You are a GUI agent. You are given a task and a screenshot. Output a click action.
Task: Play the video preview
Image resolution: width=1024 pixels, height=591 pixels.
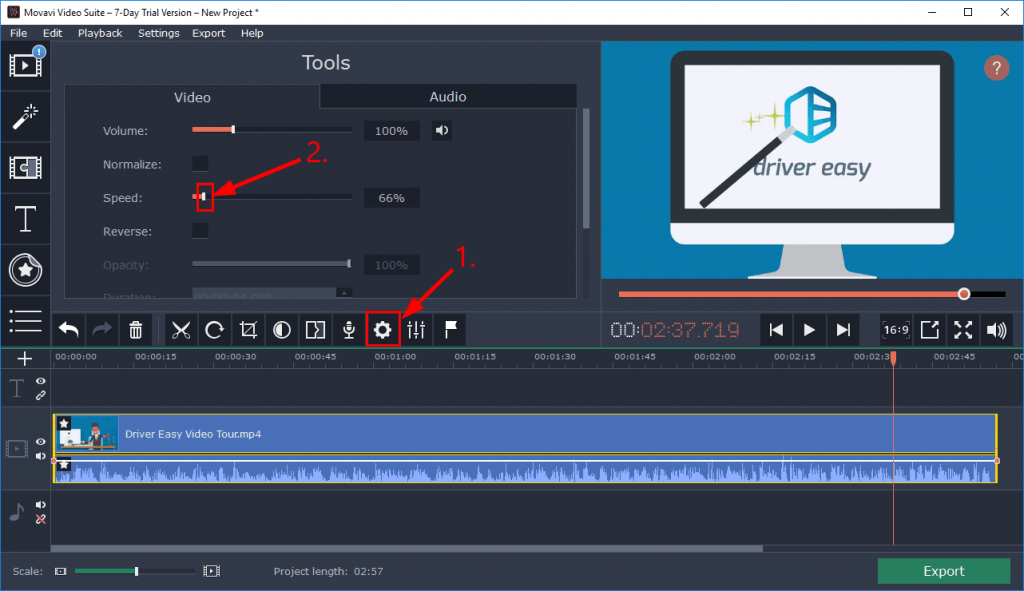pos(809,330)
